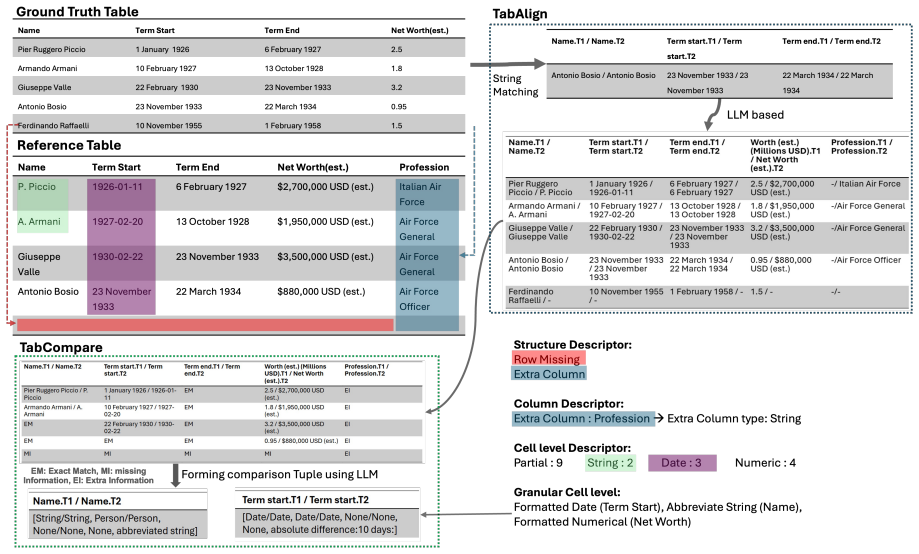Viewport: 919px width, 554px height.
Task: Click the TabCompare title
Action: pos(61,348)
